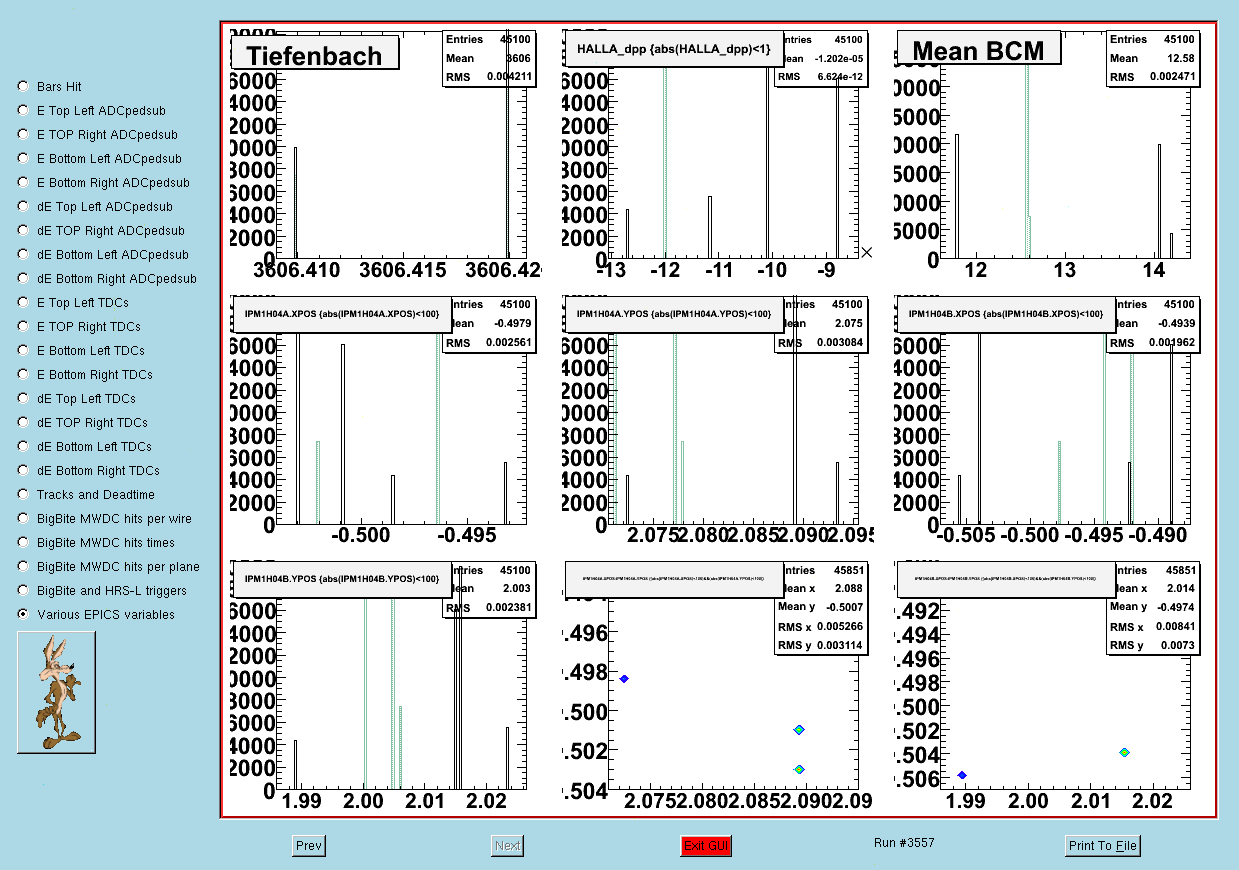Click the Mean BCM statistics box
This screenshot has width=1239, height=870.
1153,58
